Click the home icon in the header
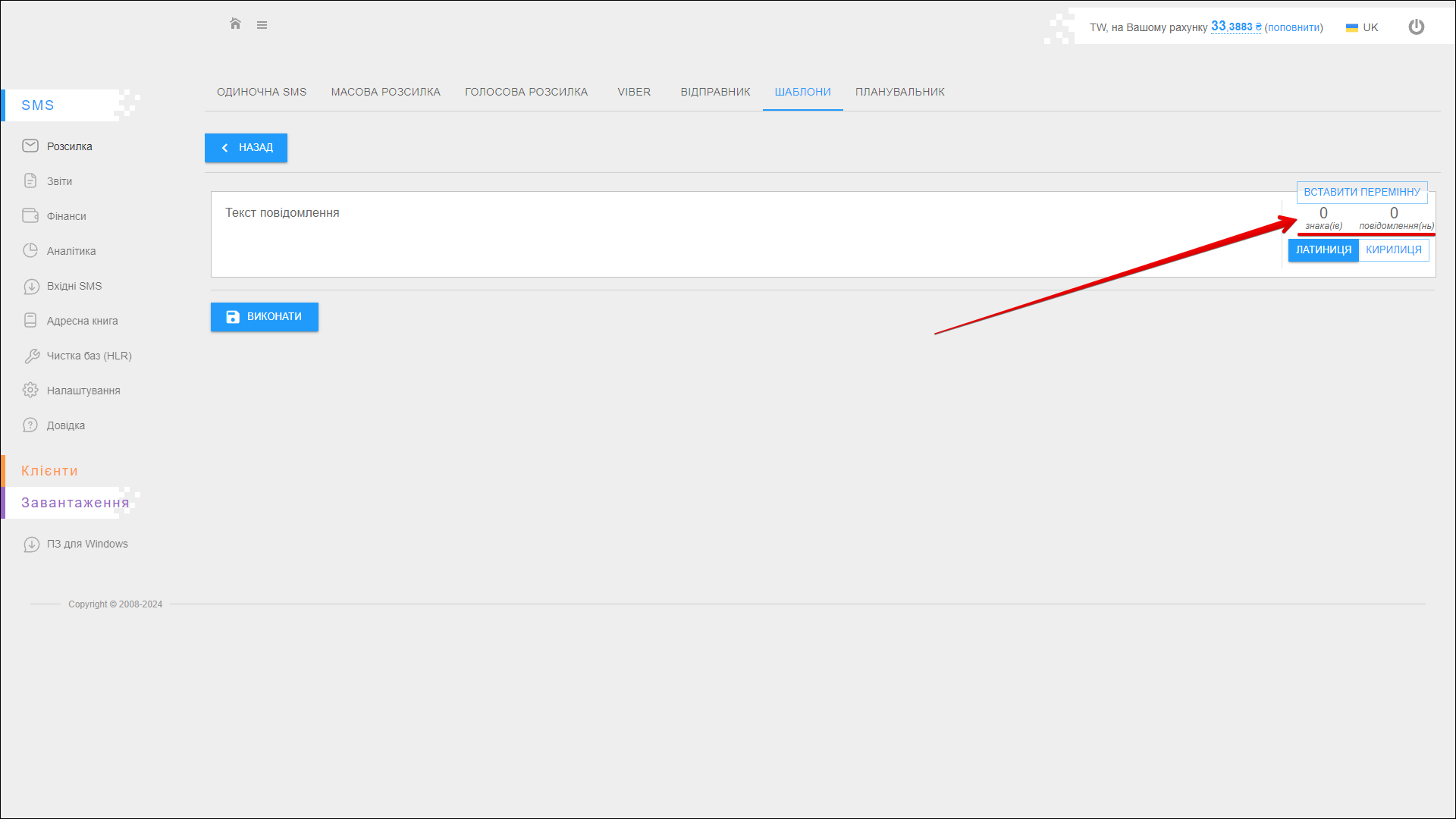This screenshot has height=819, width=1456. click(235, 24)
